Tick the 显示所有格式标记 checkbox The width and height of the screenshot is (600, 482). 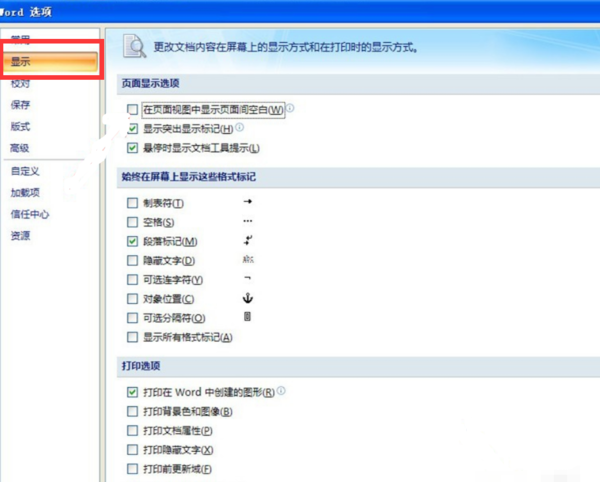pos(132,337)
